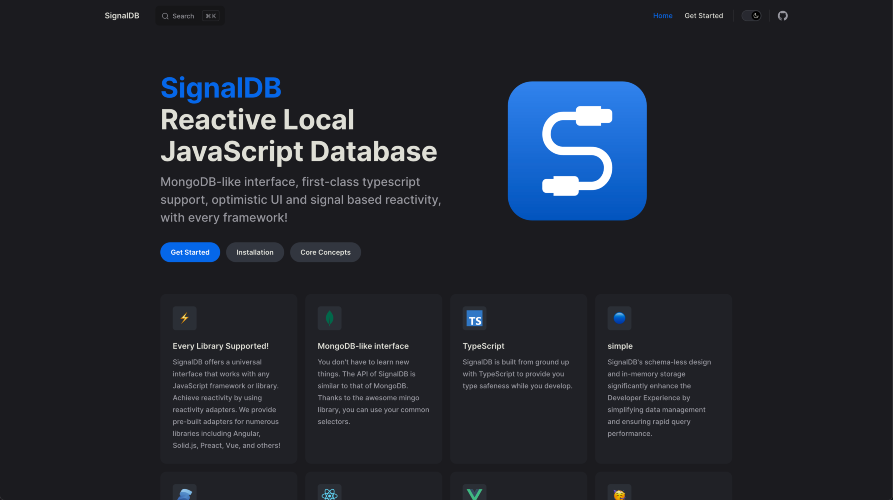Select 'MongoDB-like interface' card heading

point(363,346)
